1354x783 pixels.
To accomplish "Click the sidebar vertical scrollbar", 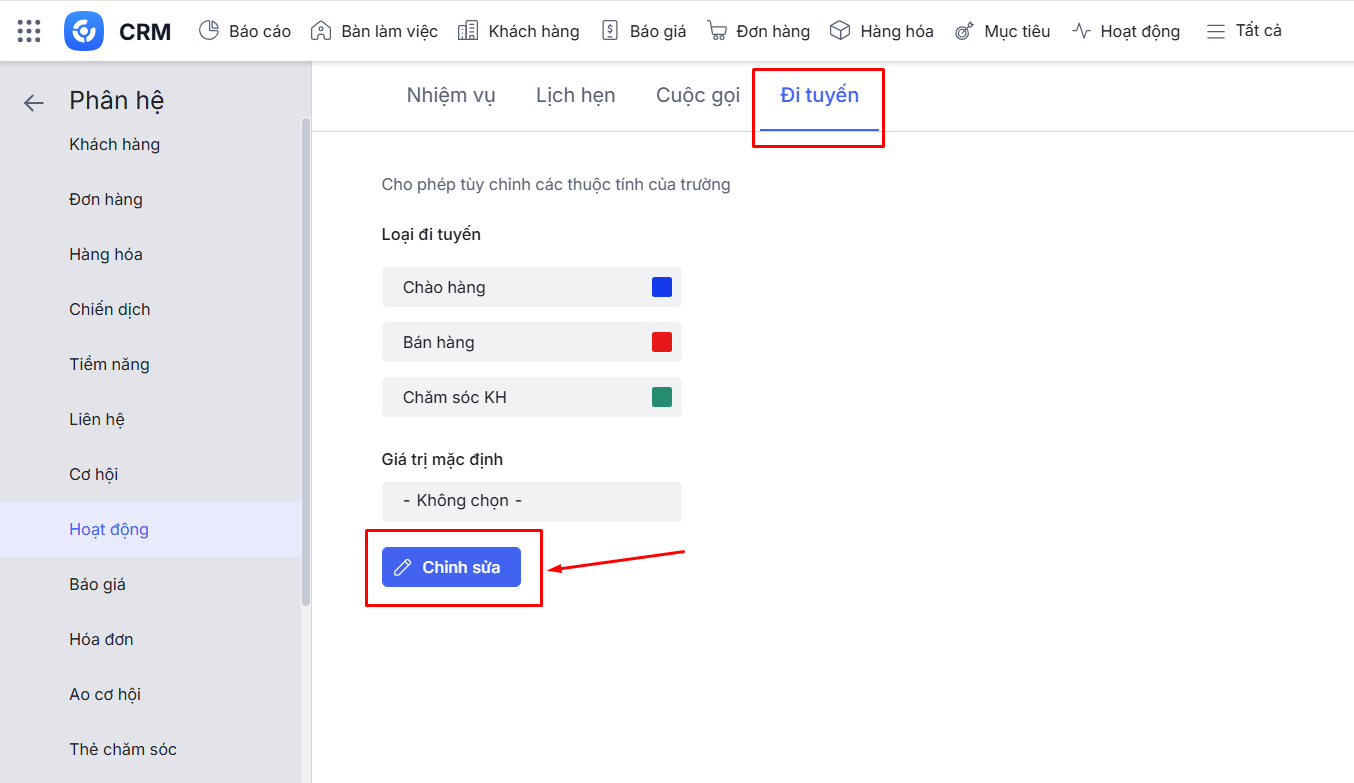I will pos(306,360).
